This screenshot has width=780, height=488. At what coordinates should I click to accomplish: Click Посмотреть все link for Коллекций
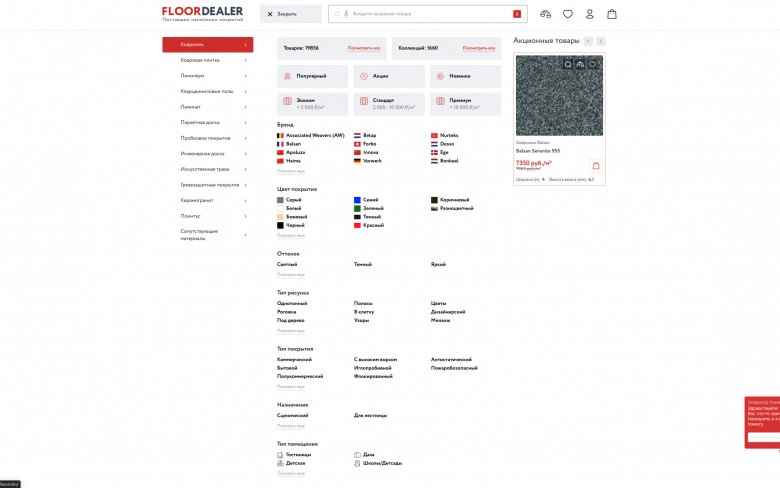click(479, 48)
